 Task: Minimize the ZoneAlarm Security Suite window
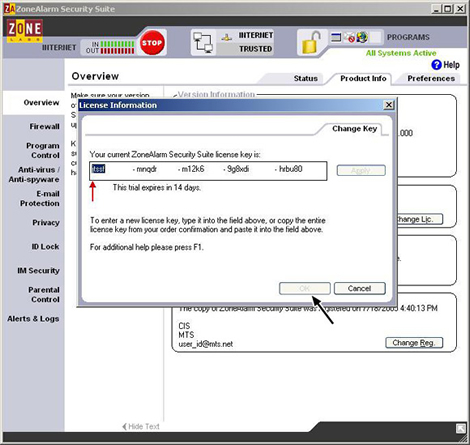point(437,9)
